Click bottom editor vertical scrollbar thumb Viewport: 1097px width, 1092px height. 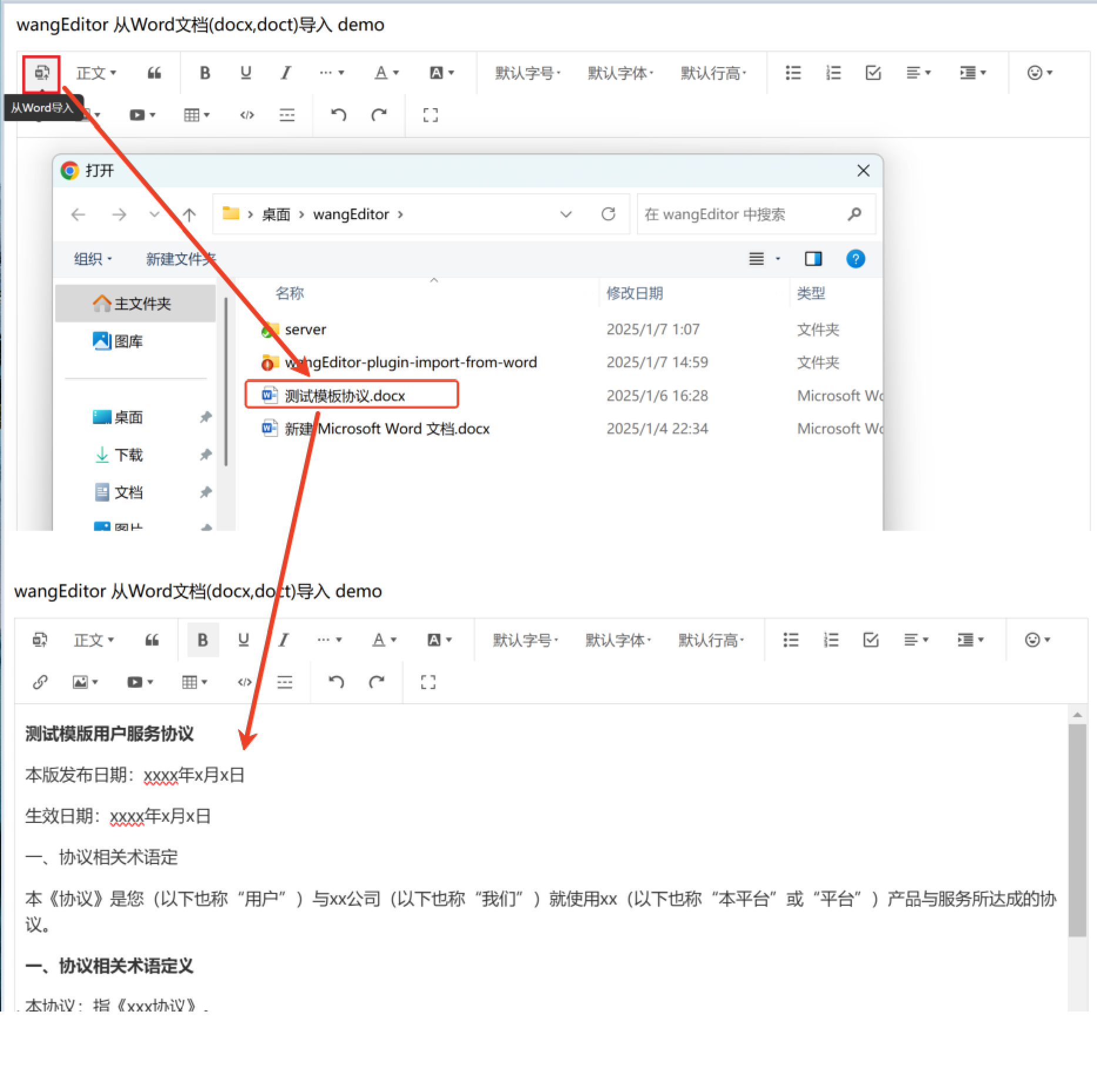click(1077, 831)
